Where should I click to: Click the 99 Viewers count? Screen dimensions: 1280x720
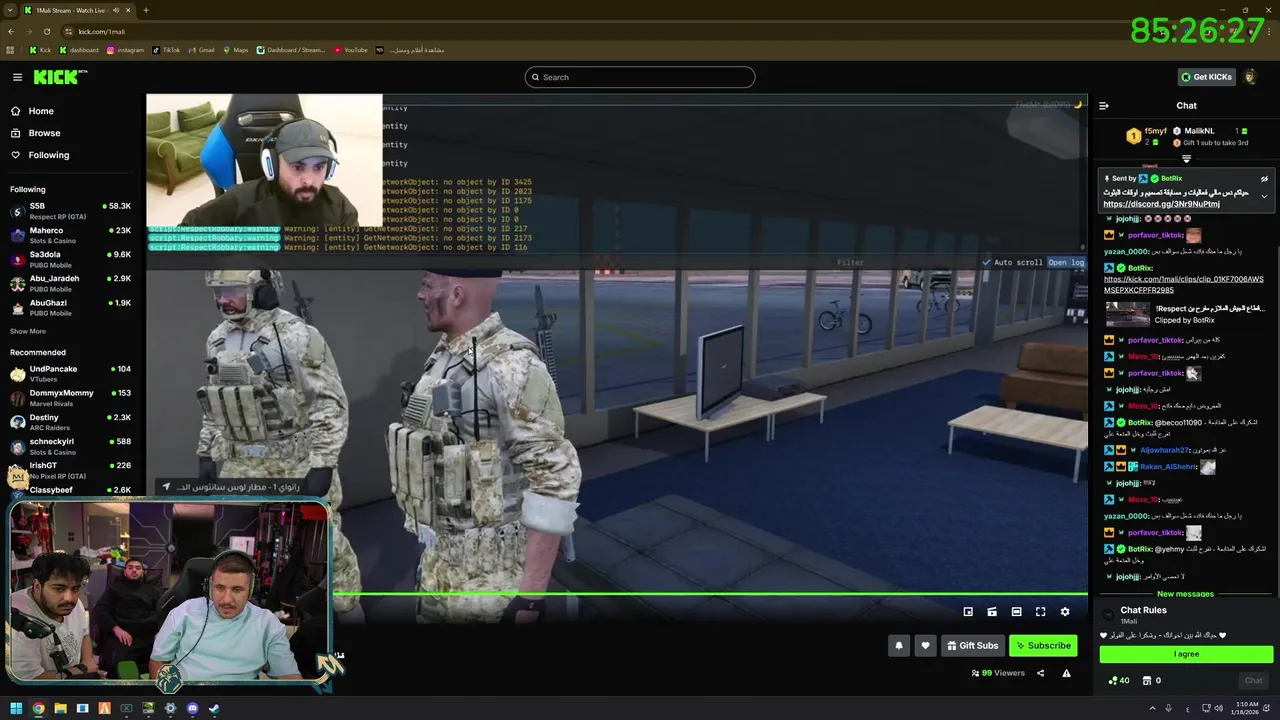998,673
